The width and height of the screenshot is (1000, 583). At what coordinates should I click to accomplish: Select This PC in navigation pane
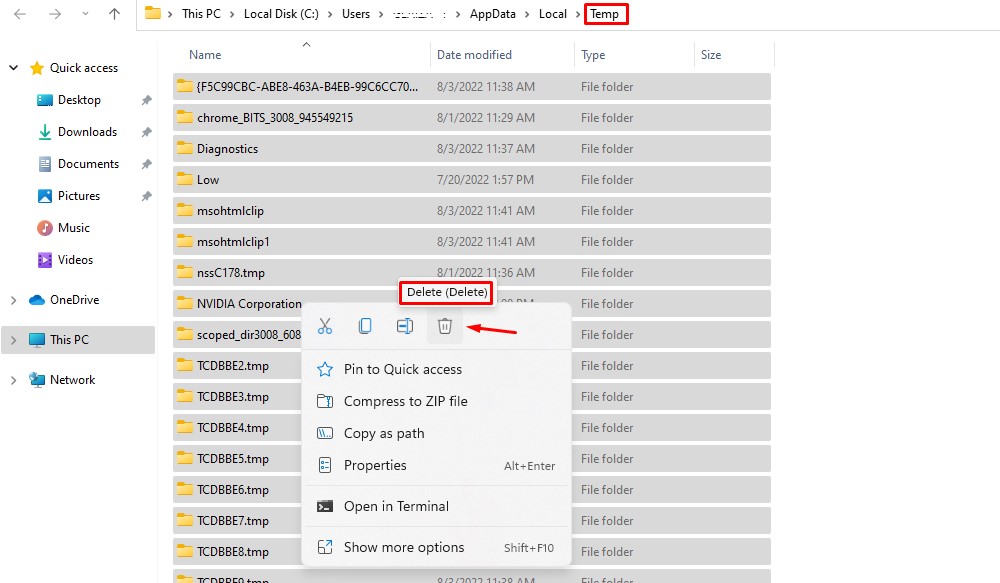point(69,340)
